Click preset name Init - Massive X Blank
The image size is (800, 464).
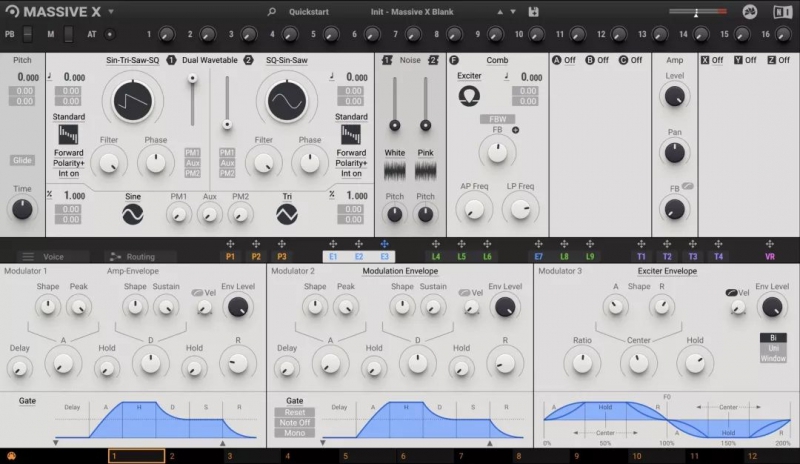(x=412, y=12)
